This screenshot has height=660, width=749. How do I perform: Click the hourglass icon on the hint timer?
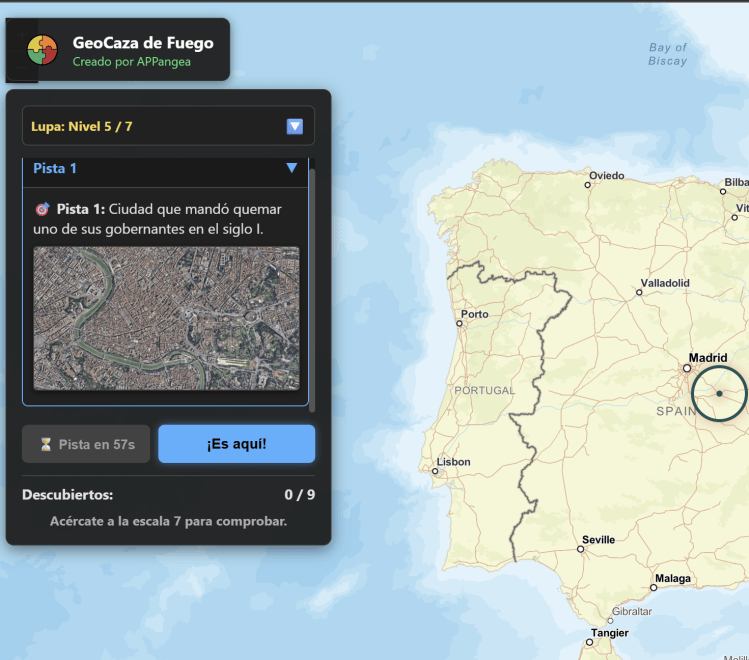pos(45,444)
